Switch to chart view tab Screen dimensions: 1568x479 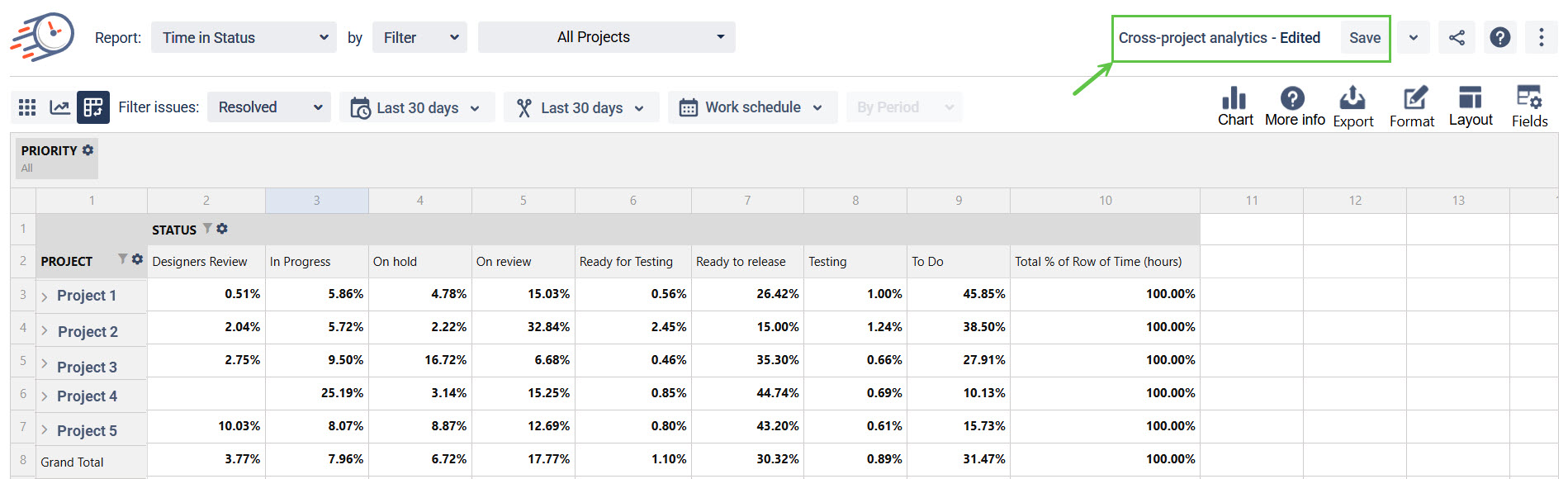point(59,107)
